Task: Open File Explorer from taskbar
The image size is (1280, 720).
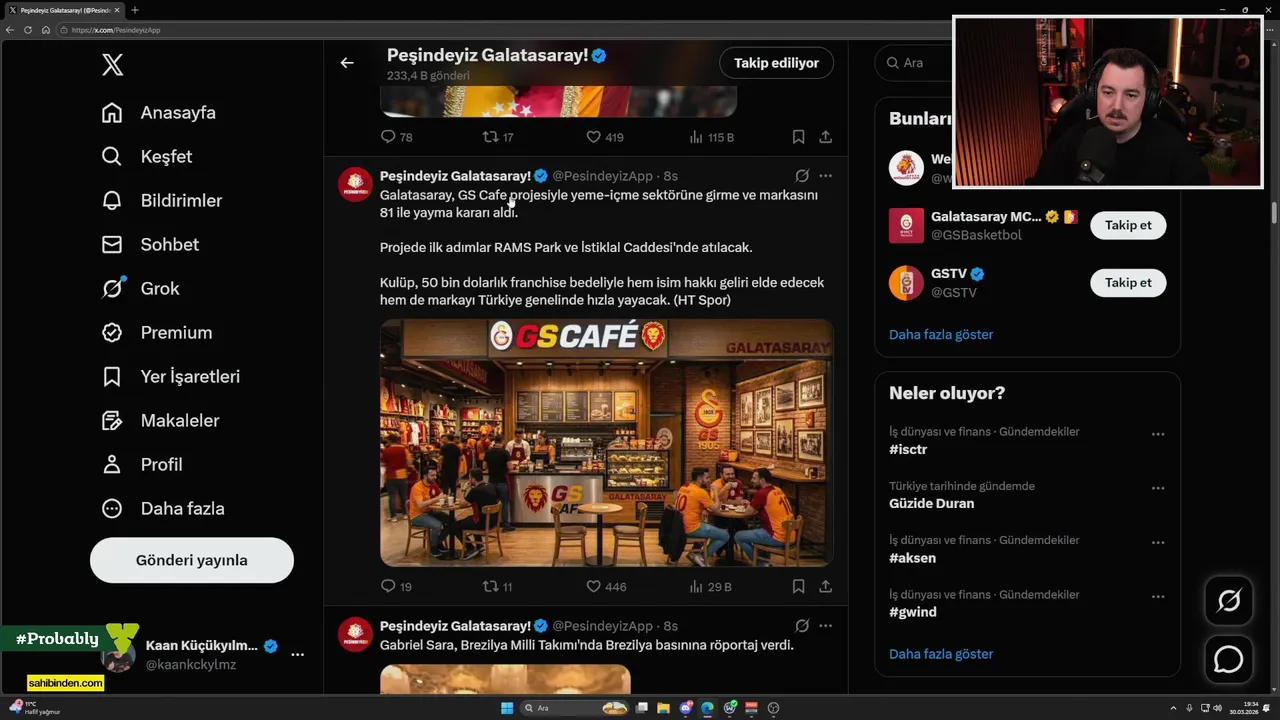Action: (663, 708)
